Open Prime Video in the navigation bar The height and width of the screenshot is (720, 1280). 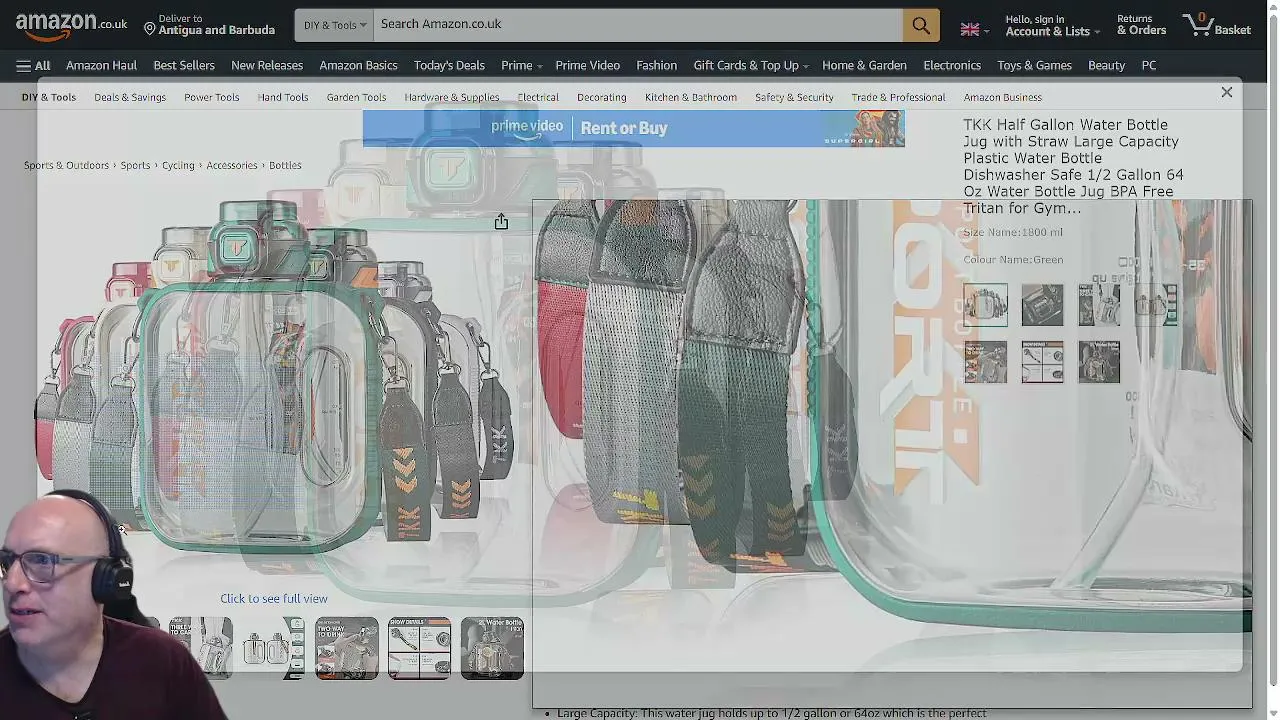[588, 66]
